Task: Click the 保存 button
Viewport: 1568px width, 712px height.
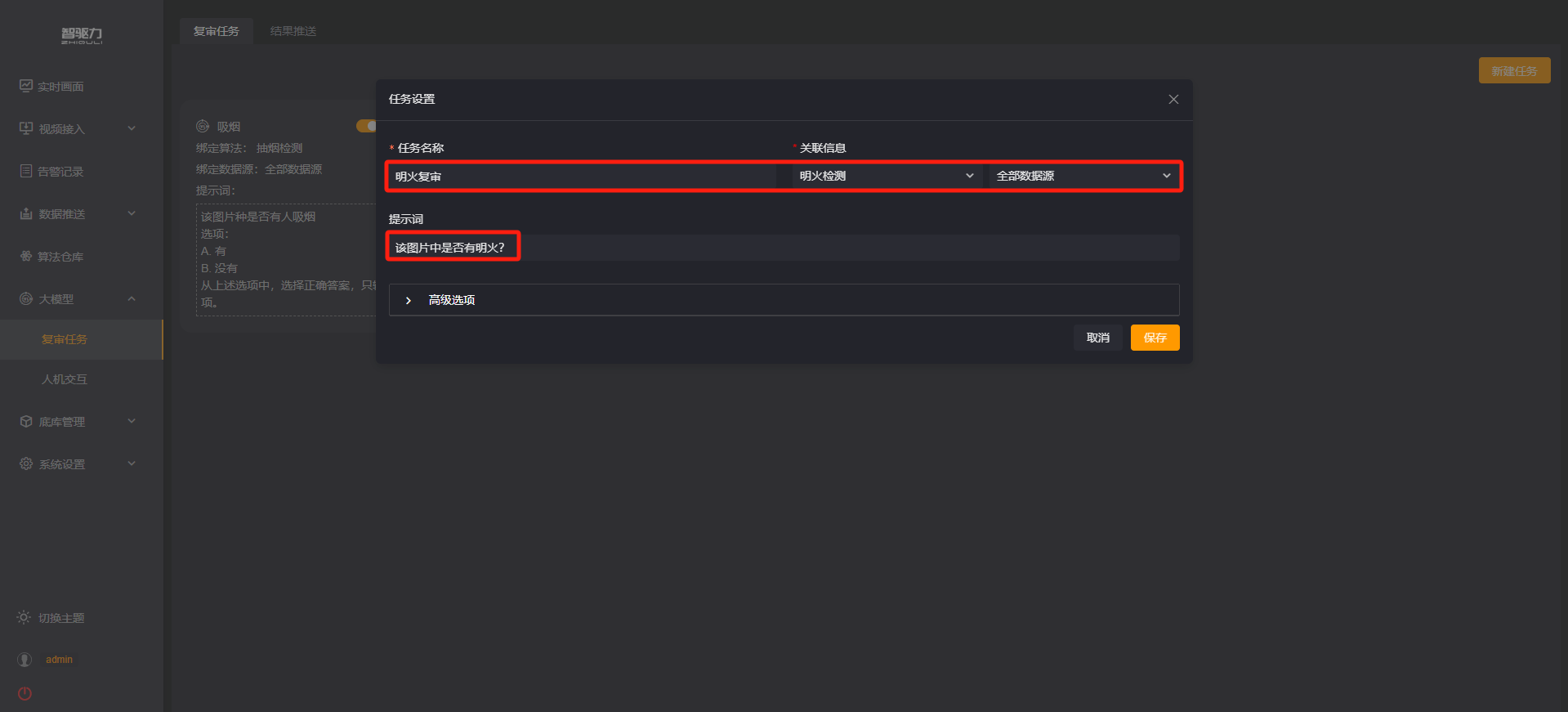Action: coord(1155,338)
